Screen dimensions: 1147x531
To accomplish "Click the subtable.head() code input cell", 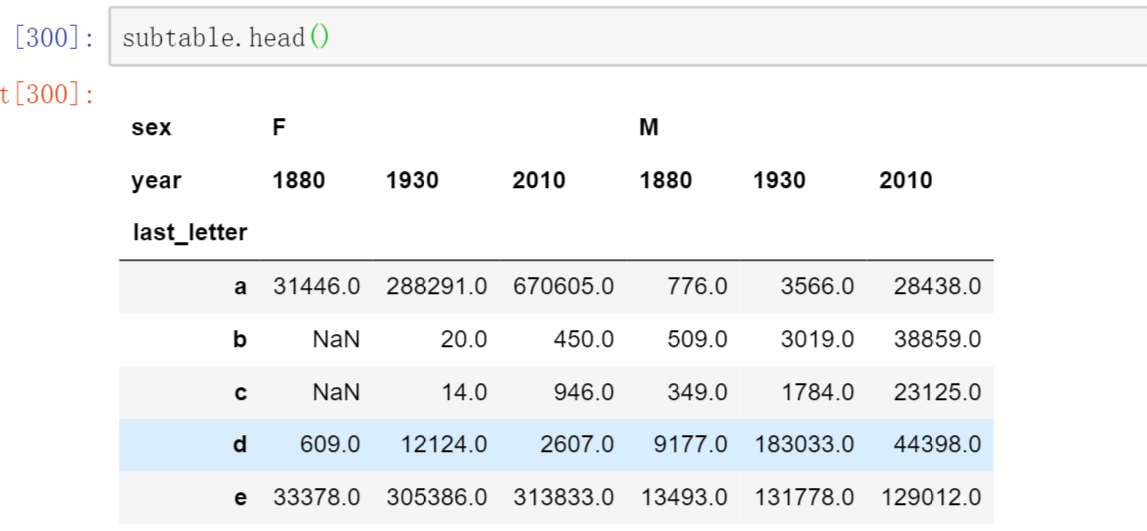I will point(628,37).
